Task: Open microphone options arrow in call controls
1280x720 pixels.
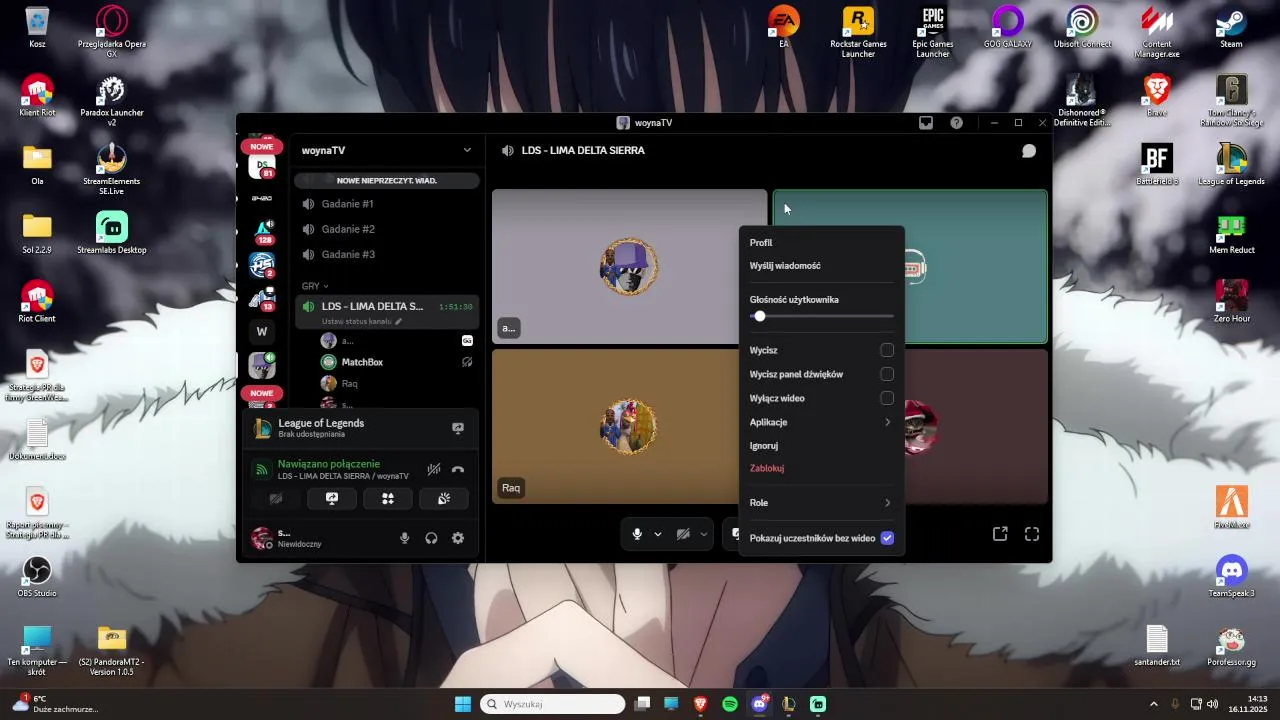Action: [x=658, y=534]
